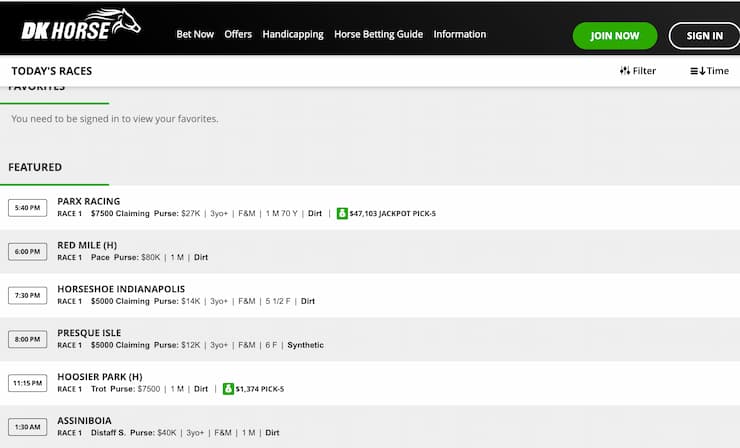Click the Sign In button
This screenshot has width=740, height=448.
704,36
